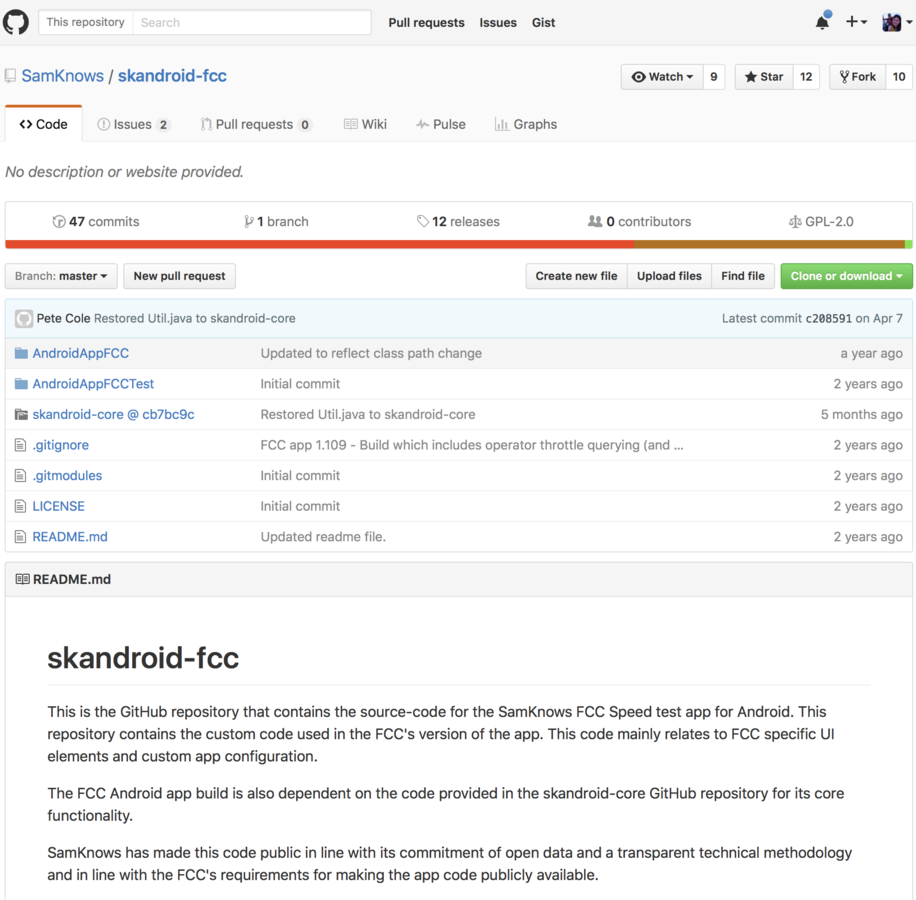This screenshot has height=900, width=916.
Task: Click the AndroidAppFCC folder icon
Action: pyautogui.click(x=21, y=353)
